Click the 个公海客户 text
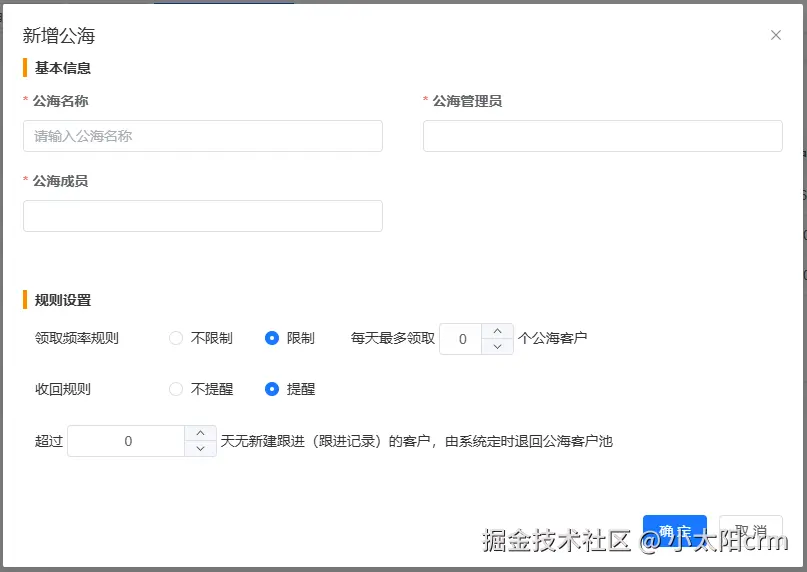Screen dimensions: 807x572 553,338
